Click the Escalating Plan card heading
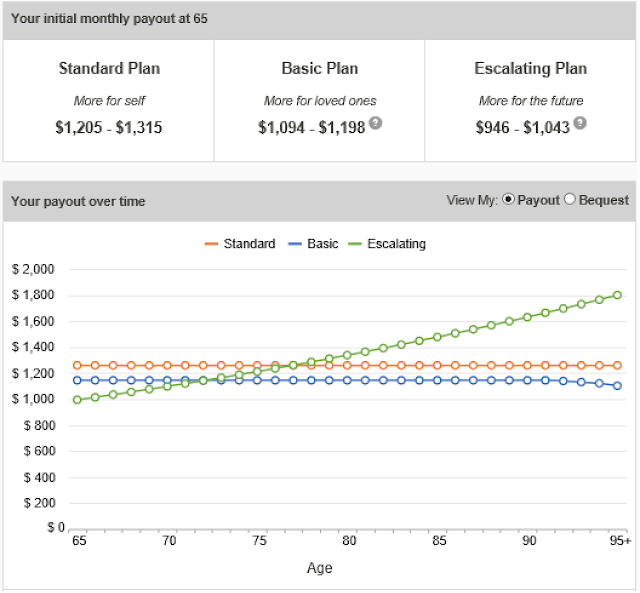The width and height of the screenshot is (640, 593). tap(530, 69)
